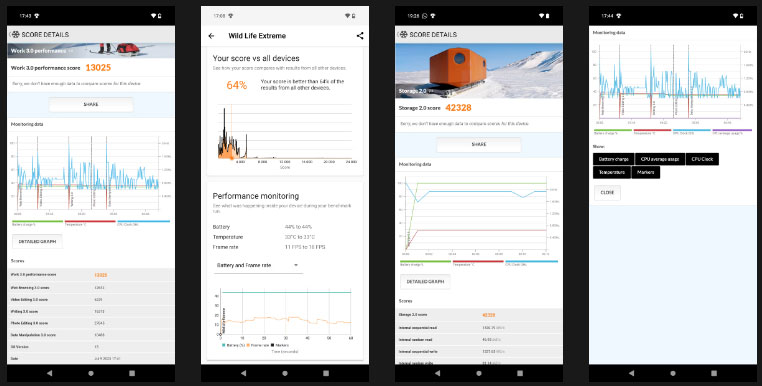The width and height of the screenshot is (762, 386).
Task: Tap the 13025 Work 3.0 performance score
Action: click(98, 68)
